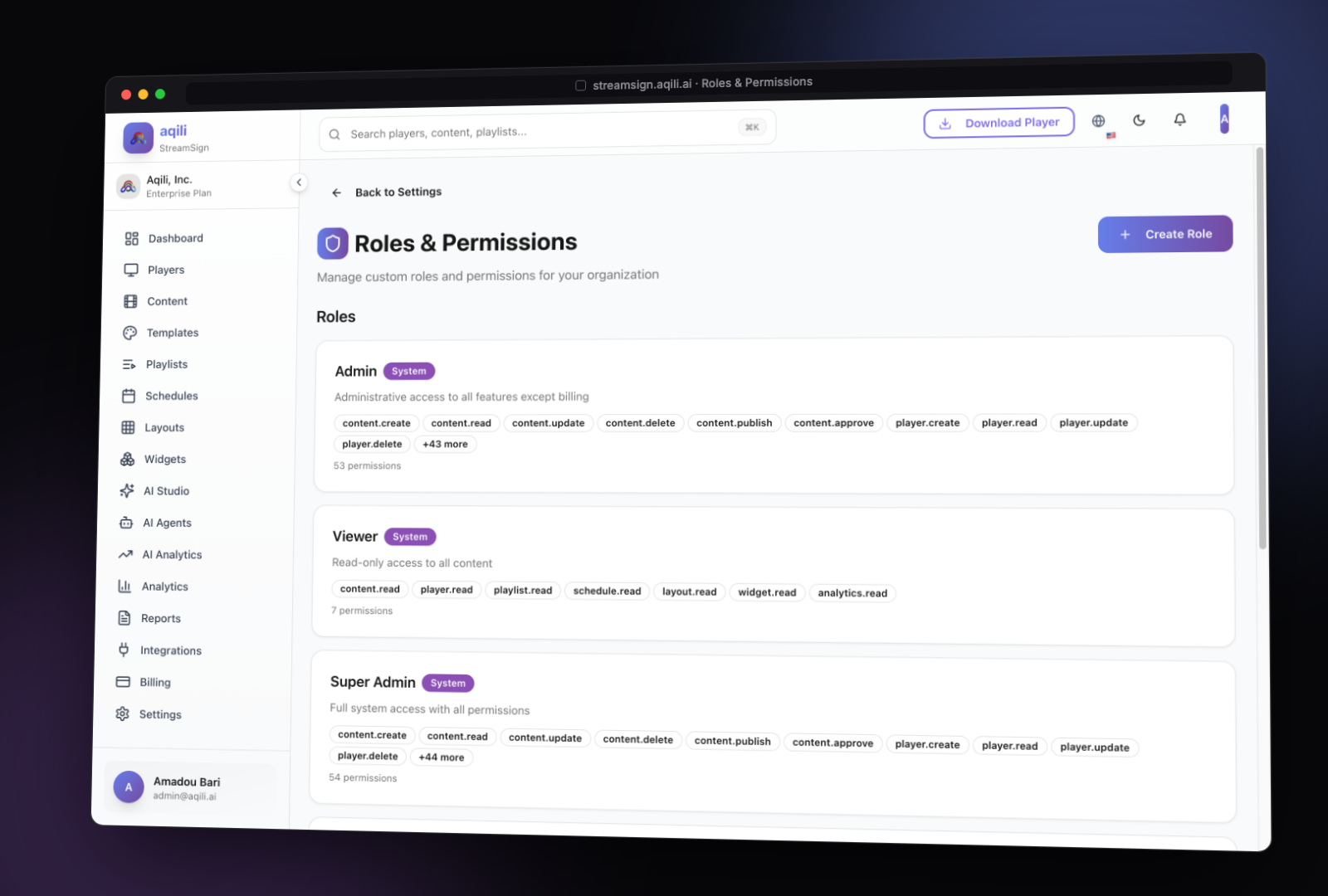1328x896 pixels.
Task: Expand Super Admin's +44 more permissions
Action: tap(441, 757)
